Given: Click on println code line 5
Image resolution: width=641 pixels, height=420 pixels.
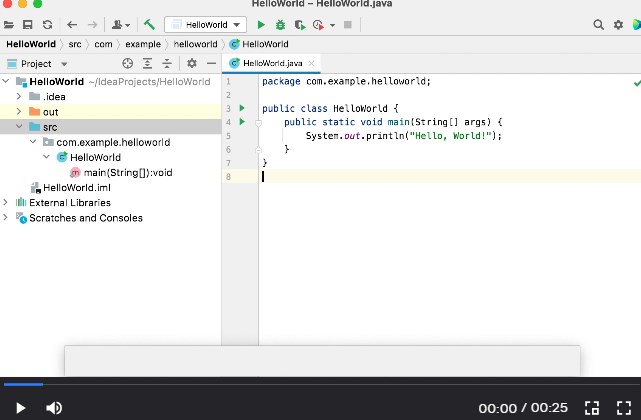Looking at the screenshot, I should 403,135.
